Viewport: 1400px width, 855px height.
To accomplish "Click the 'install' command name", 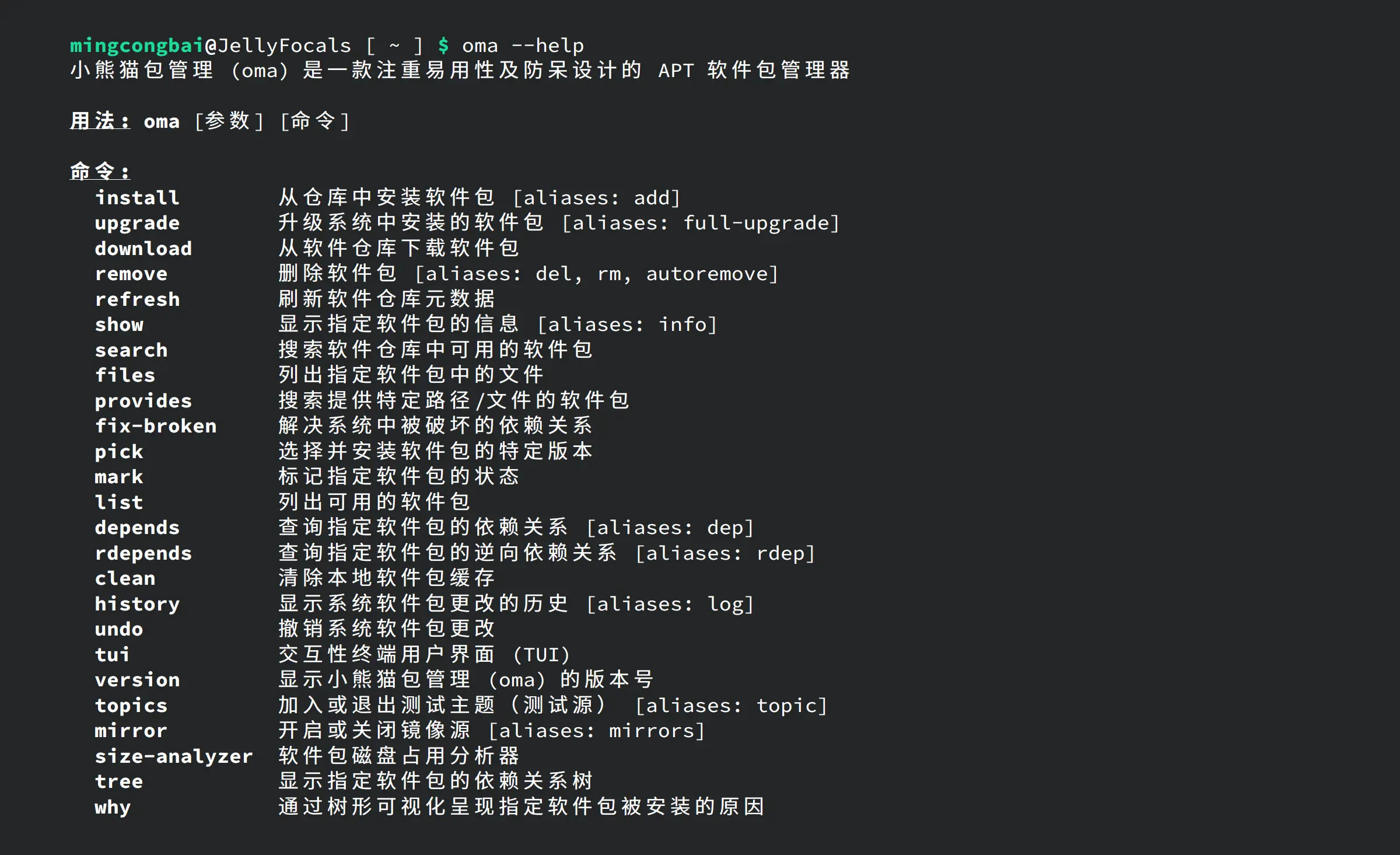I will click(x=137, y=198).
